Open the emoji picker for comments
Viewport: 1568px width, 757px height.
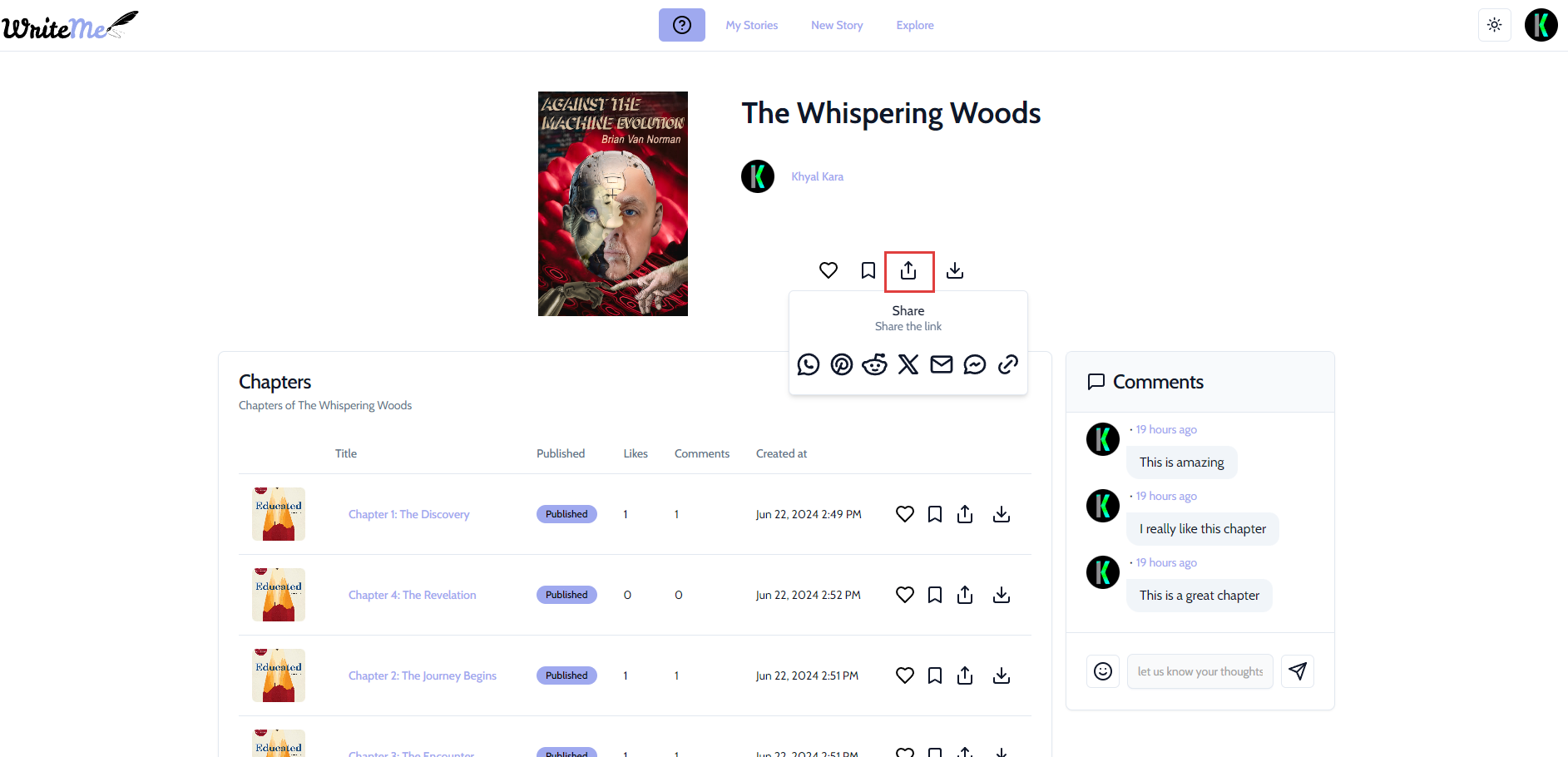pyautogui.click(x=1103, y=671)
